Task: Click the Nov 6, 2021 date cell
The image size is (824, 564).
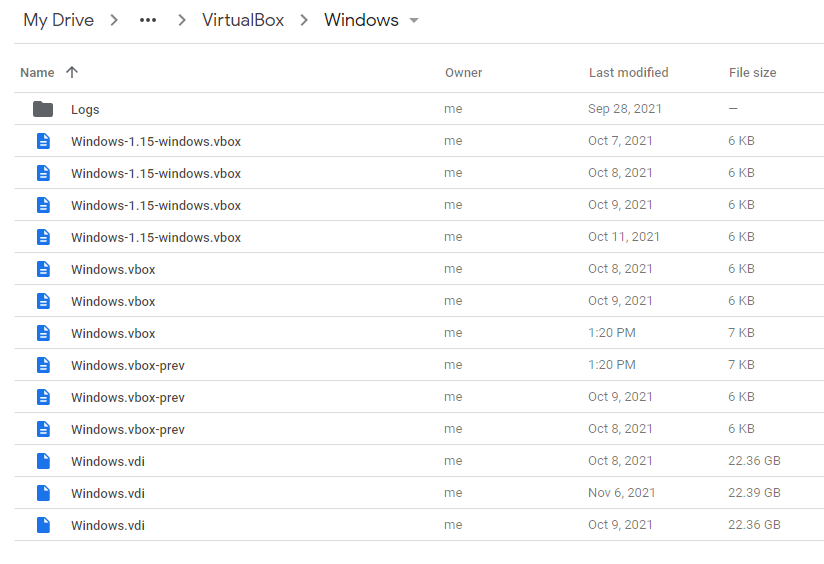Action: point(622,493)
